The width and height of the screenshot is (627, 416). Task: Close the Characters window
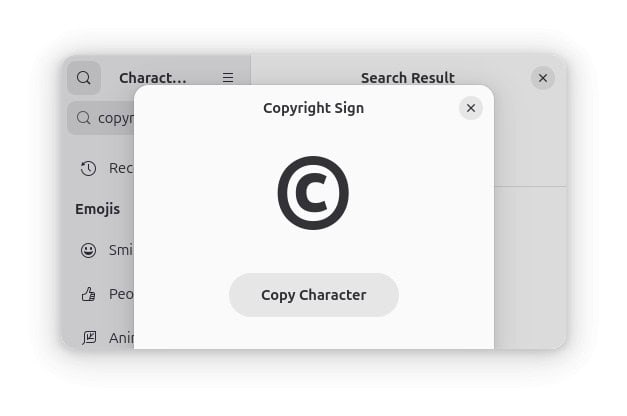[x=542, y=78]
